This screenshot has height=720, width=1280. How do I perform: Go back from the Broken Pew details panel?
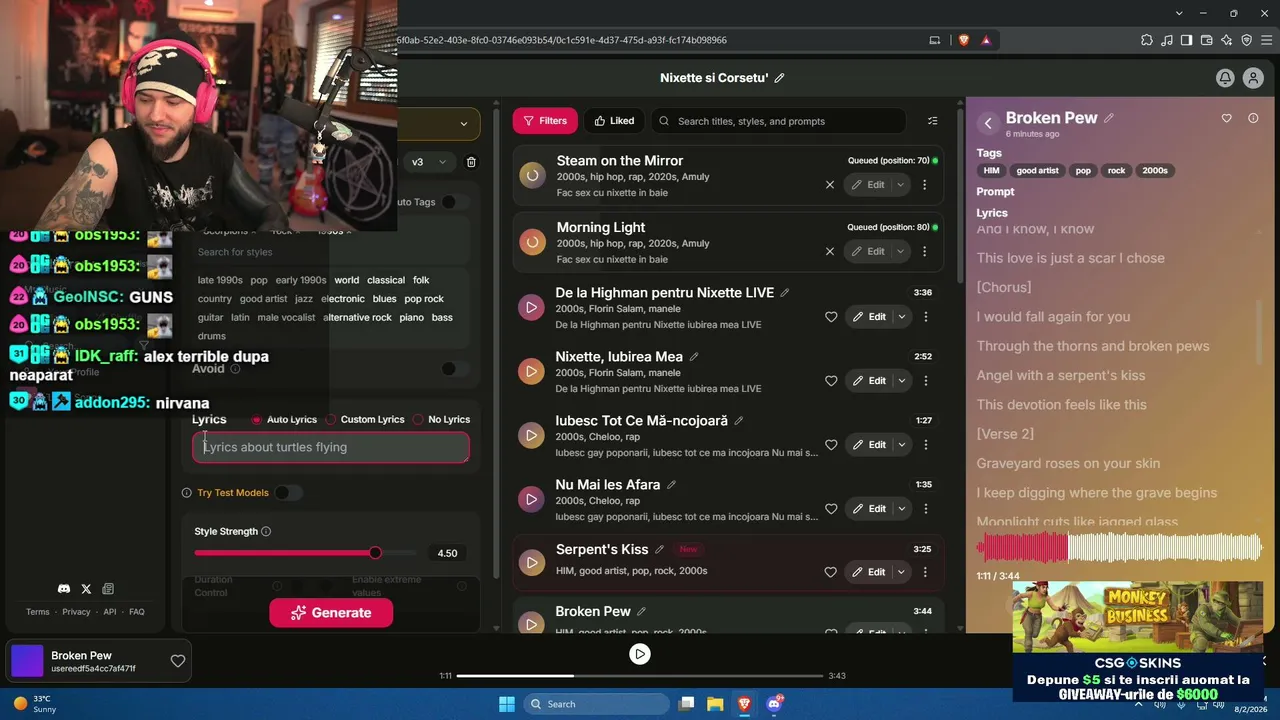(988, 123)
